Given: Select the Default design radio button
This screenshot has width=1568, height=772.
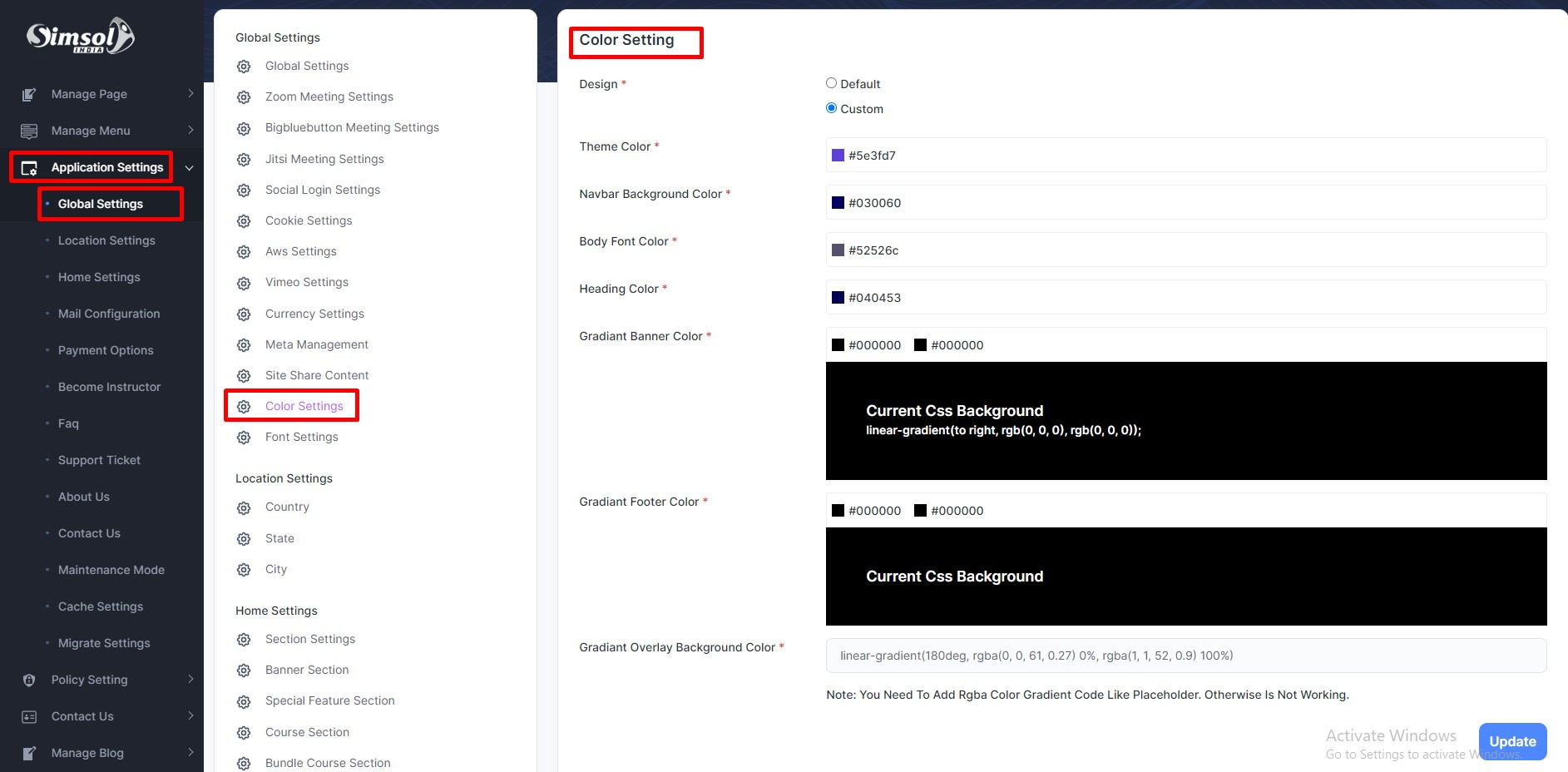Looking at the screenshot, I should (831, 83).
